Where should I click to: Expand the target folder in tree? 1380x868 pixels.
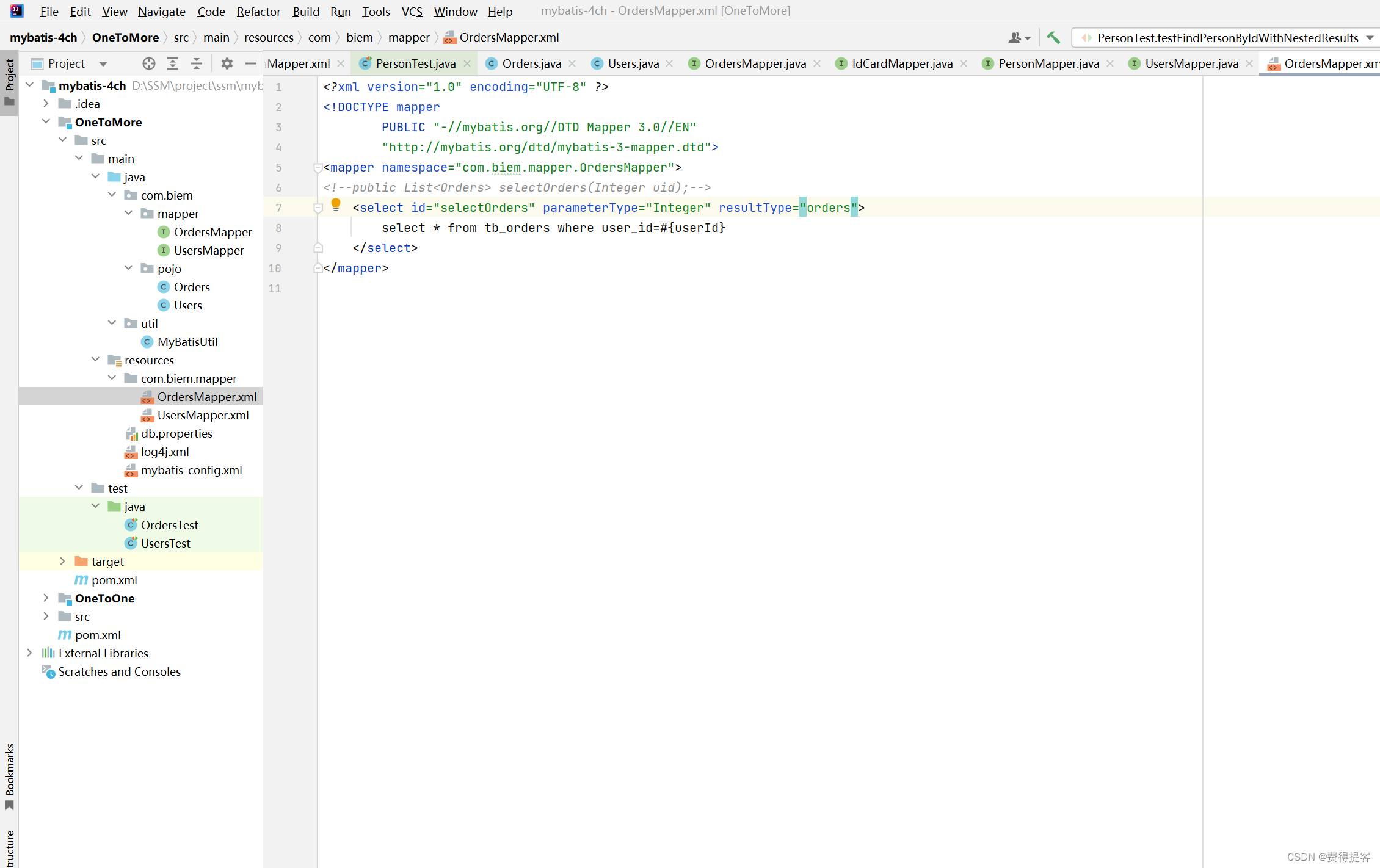(62, 562)
